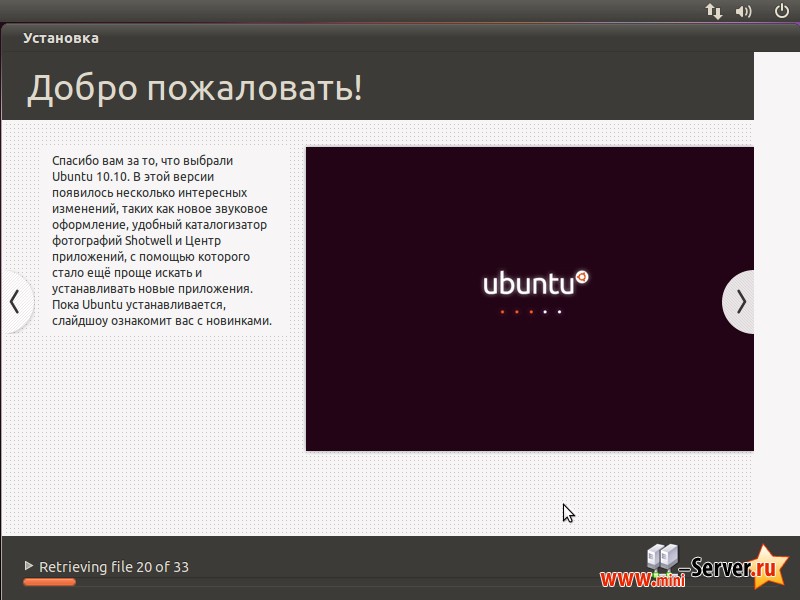Open the sound volume indicator
Image resolution: width=800 pixels, height=600 pixels.
743,11
